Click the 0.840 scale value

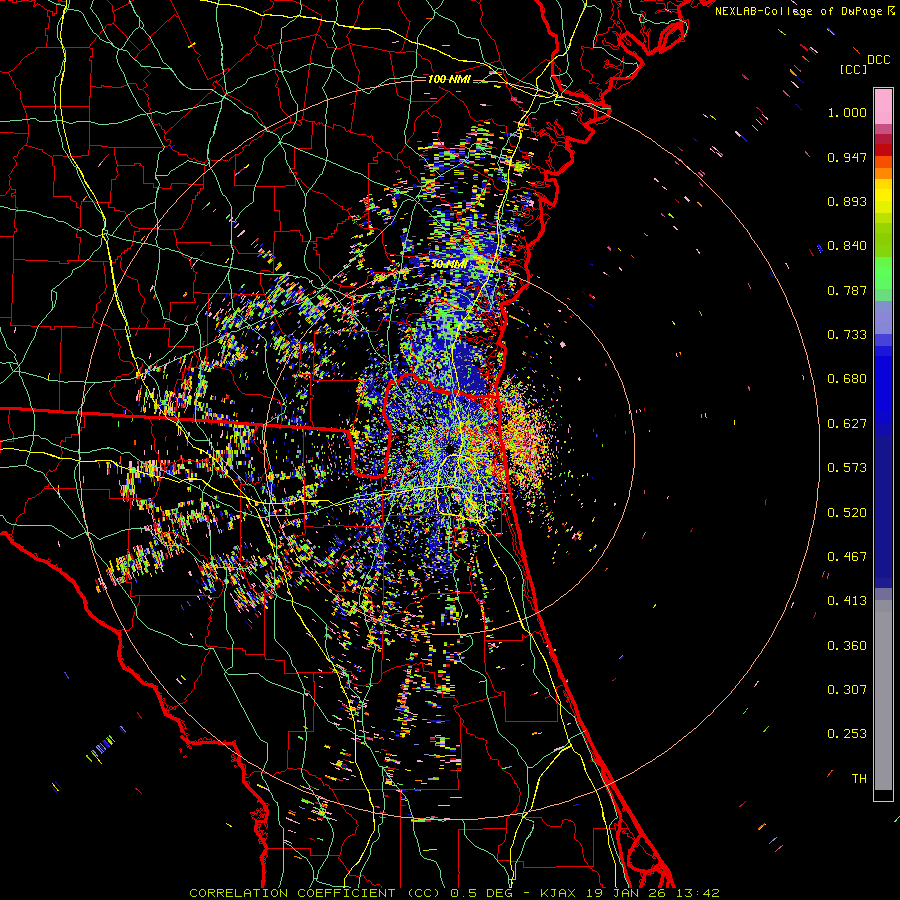click(x=847, y=246)
